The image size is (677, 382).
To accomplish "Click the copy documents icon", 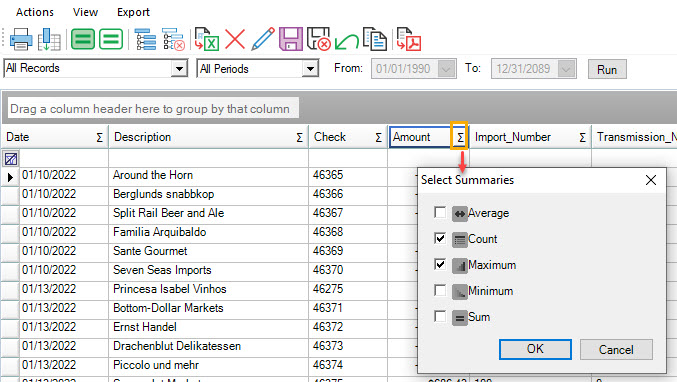I will [x=375, y=39].
